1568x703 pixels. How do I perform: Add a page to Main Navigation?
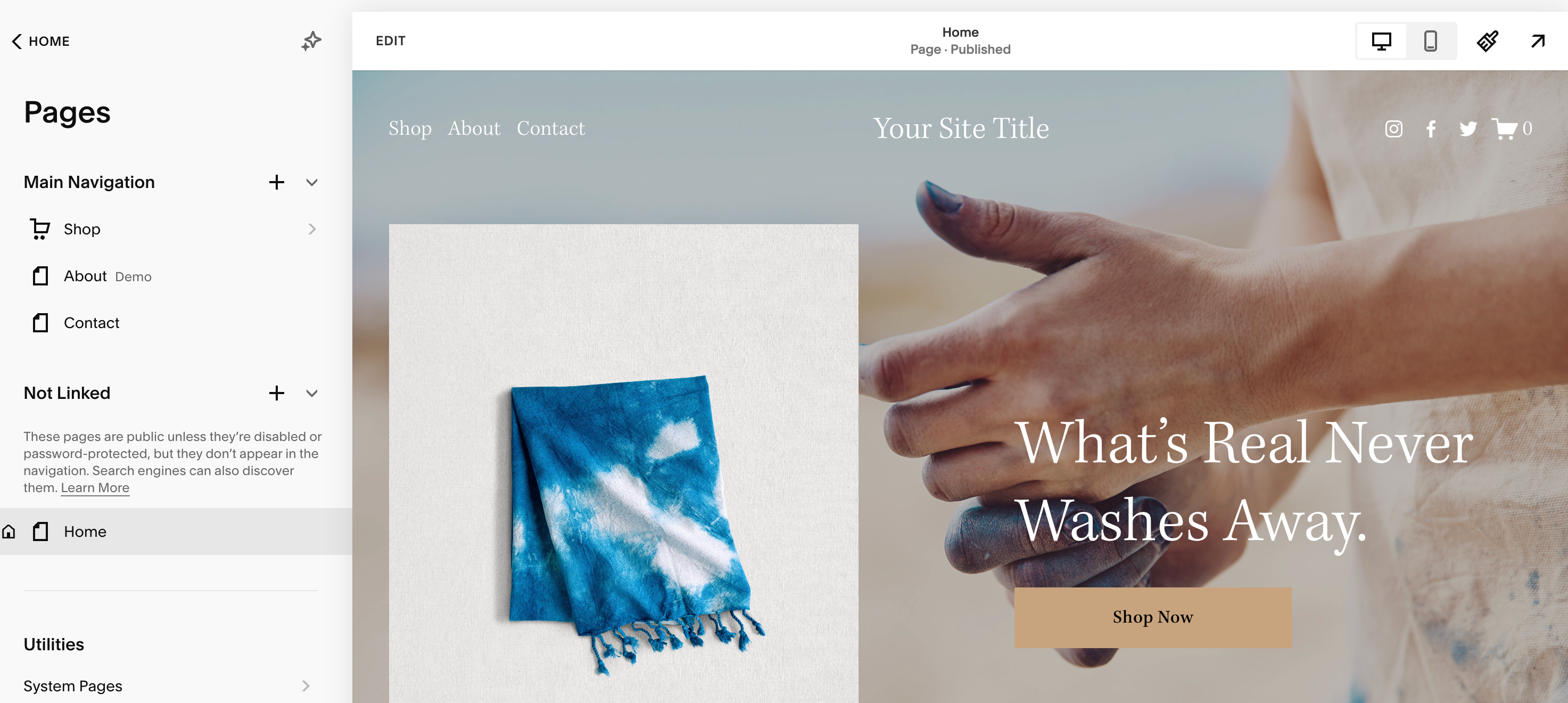(277, 182)
